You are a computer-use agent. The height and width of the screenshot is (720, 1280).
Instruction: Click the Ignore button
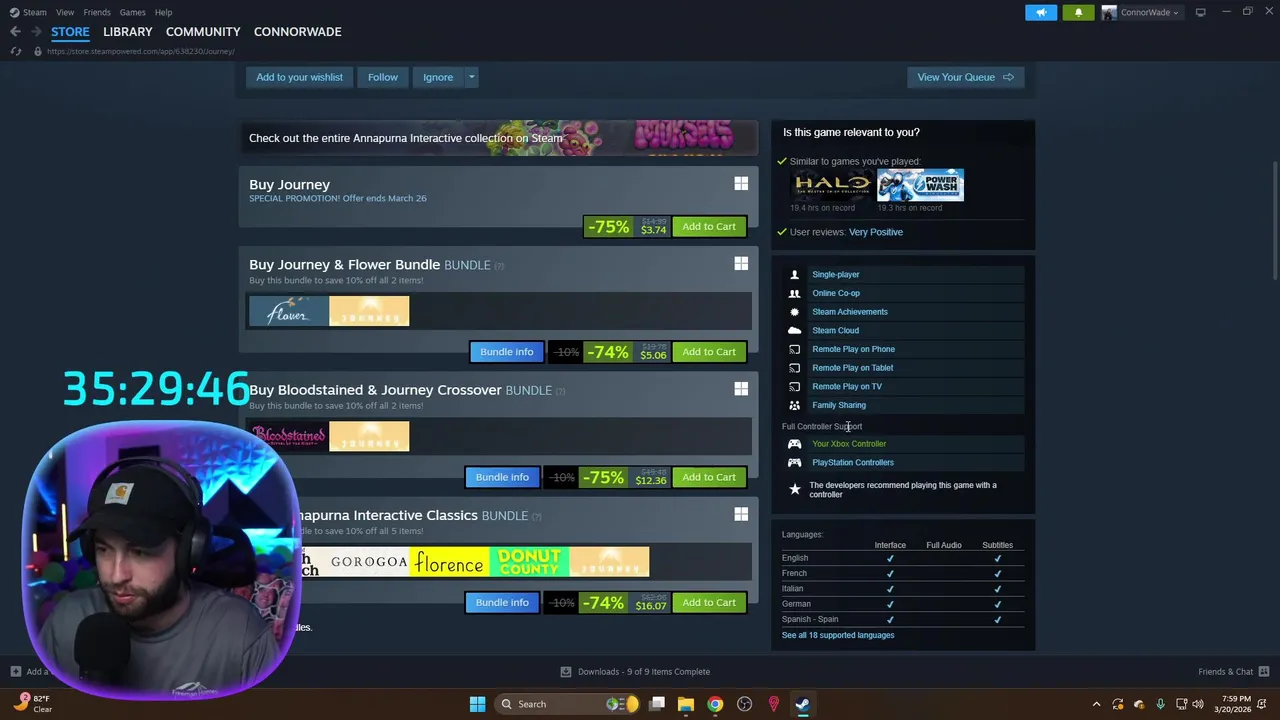coord(438,77)
